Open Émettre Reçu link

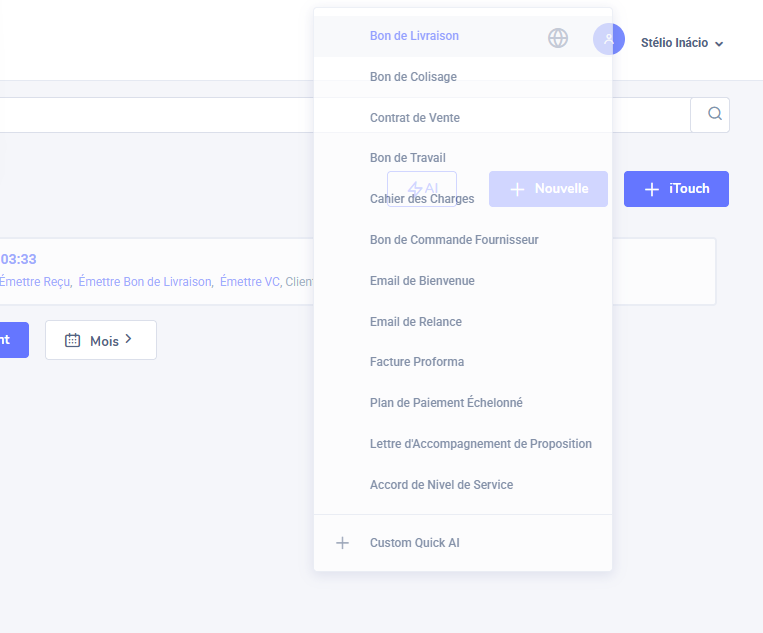point(35,282)
